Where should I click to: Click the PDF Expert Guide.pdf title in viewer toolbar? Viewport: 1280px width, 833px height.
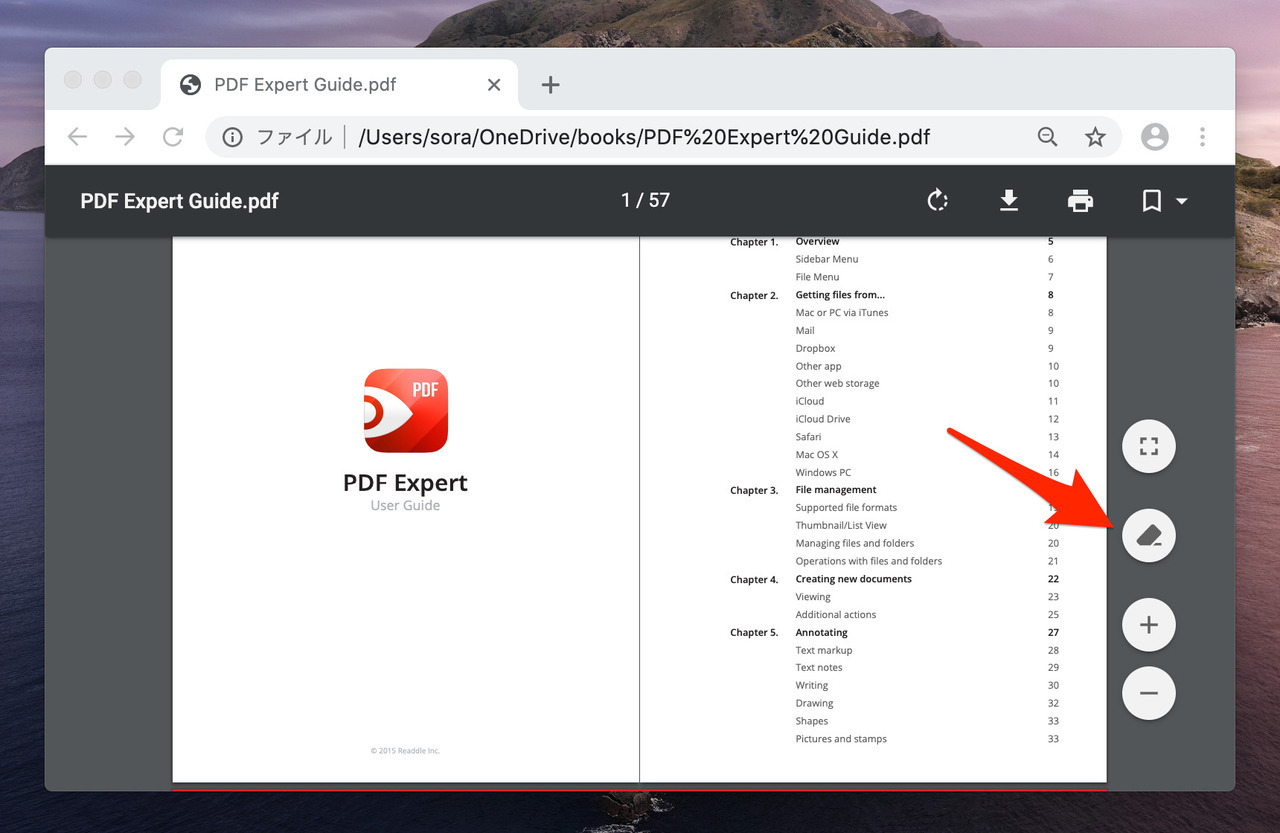[180, 201]
